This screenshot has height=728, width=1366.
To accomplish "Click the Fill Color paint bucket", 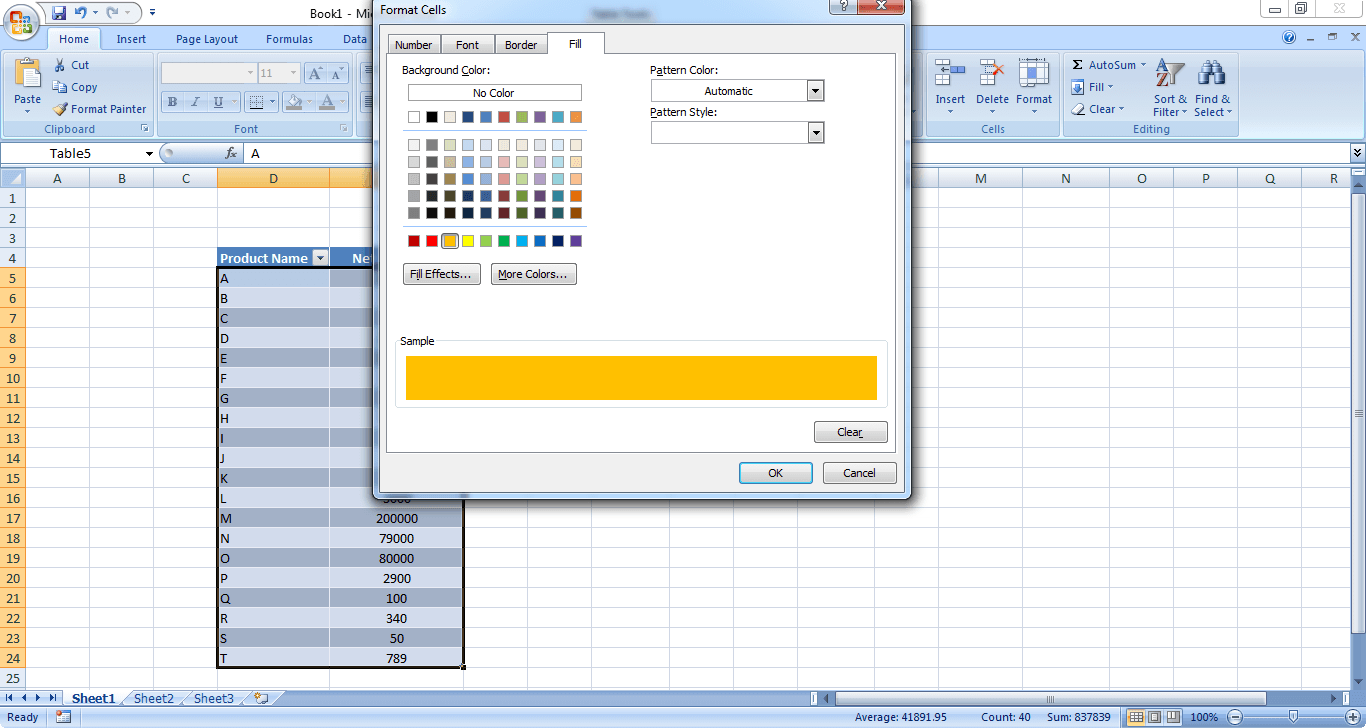I will (x=294, y=101).
